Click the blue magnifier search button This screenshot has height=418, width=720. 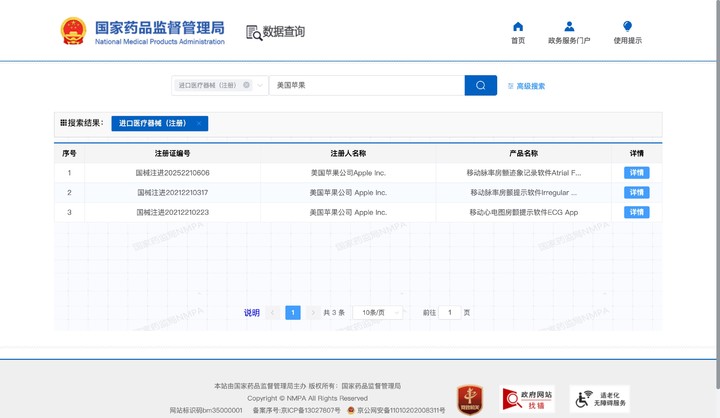(x=480, y=86)
